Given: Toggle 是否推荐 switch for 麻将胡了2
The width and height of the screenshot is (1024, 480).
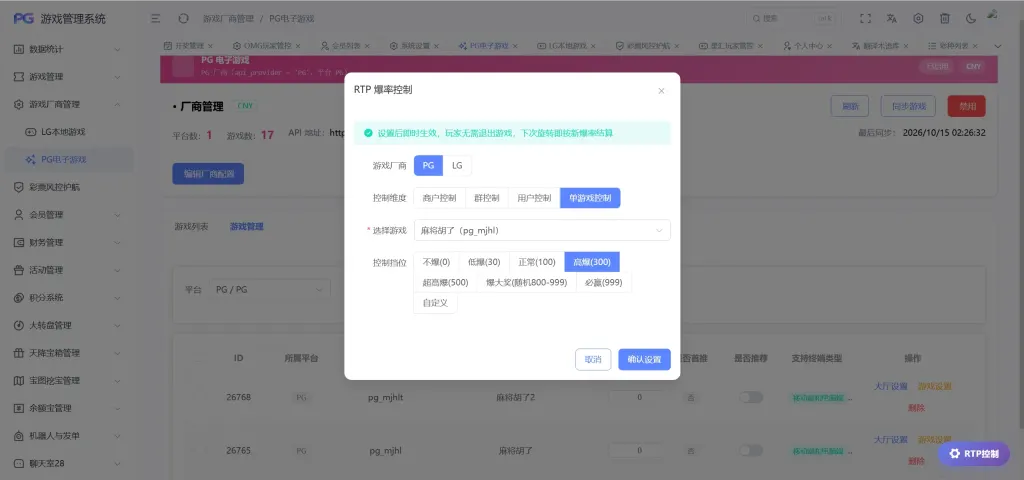Looking at the screenshot, I should pyautogui.click(x=751, y=397).
